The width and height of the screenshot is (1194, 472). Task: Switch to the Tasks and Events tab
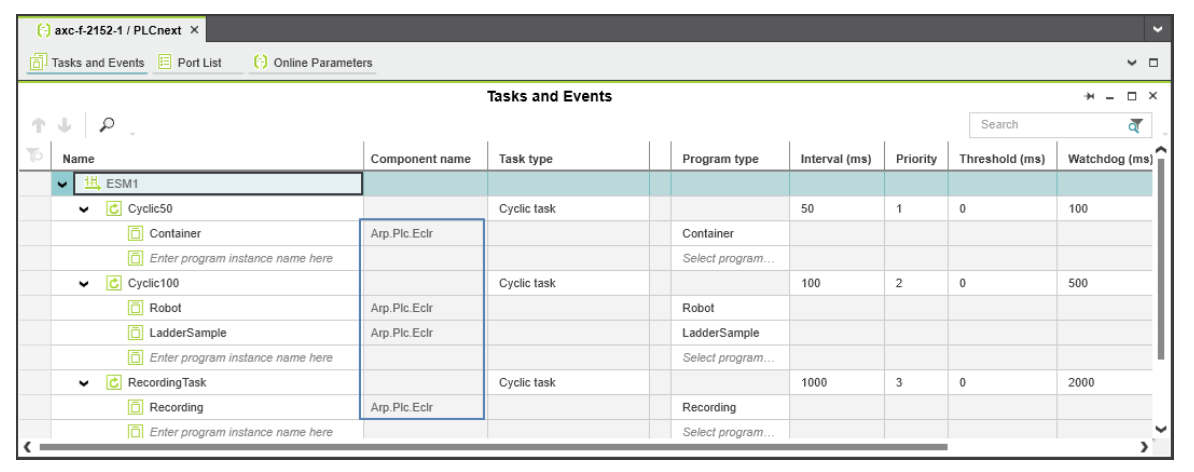[88, 62]
